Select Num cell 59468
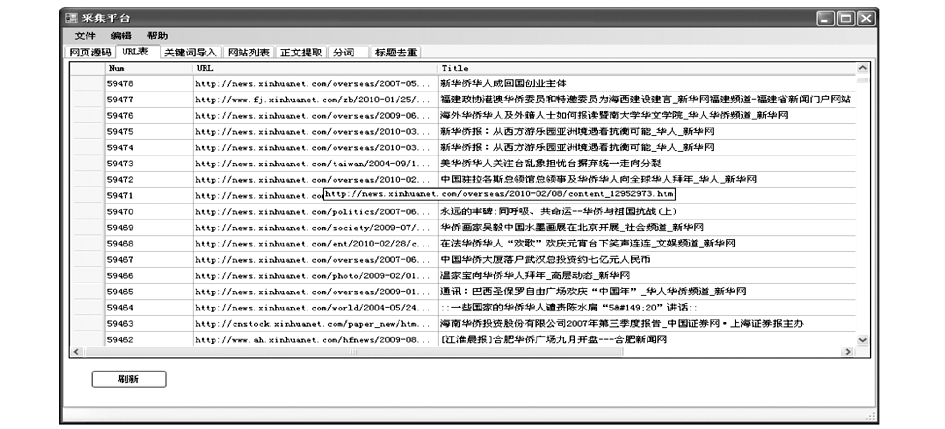 [x=149, y=243]
